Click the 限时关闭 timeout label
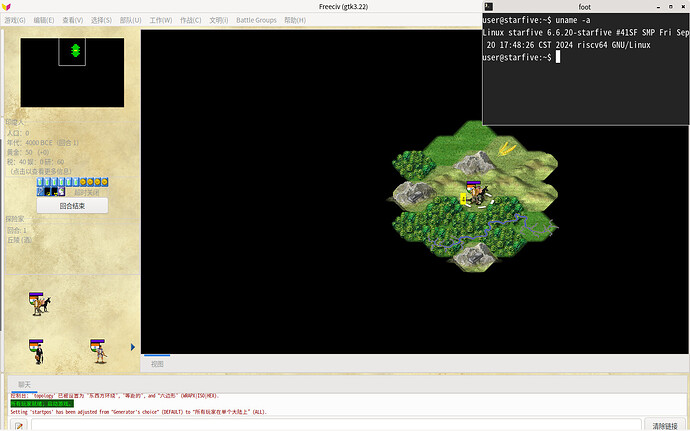690x431 pixels. tap(86, 192)
